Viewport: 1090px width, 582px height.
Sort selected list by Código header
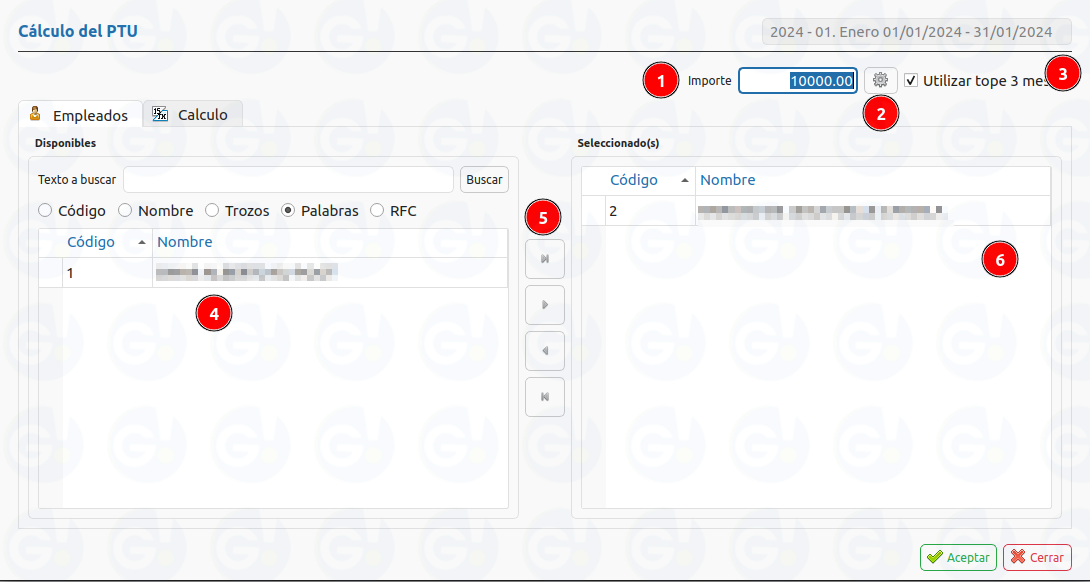click(650, 180)
